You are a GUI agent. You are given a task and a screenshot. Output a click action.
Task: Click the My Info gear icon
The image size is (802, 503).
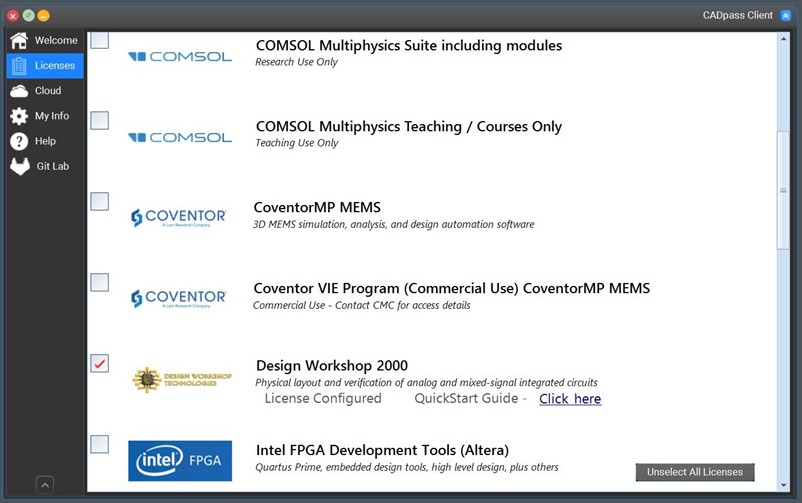click(19, 116)
